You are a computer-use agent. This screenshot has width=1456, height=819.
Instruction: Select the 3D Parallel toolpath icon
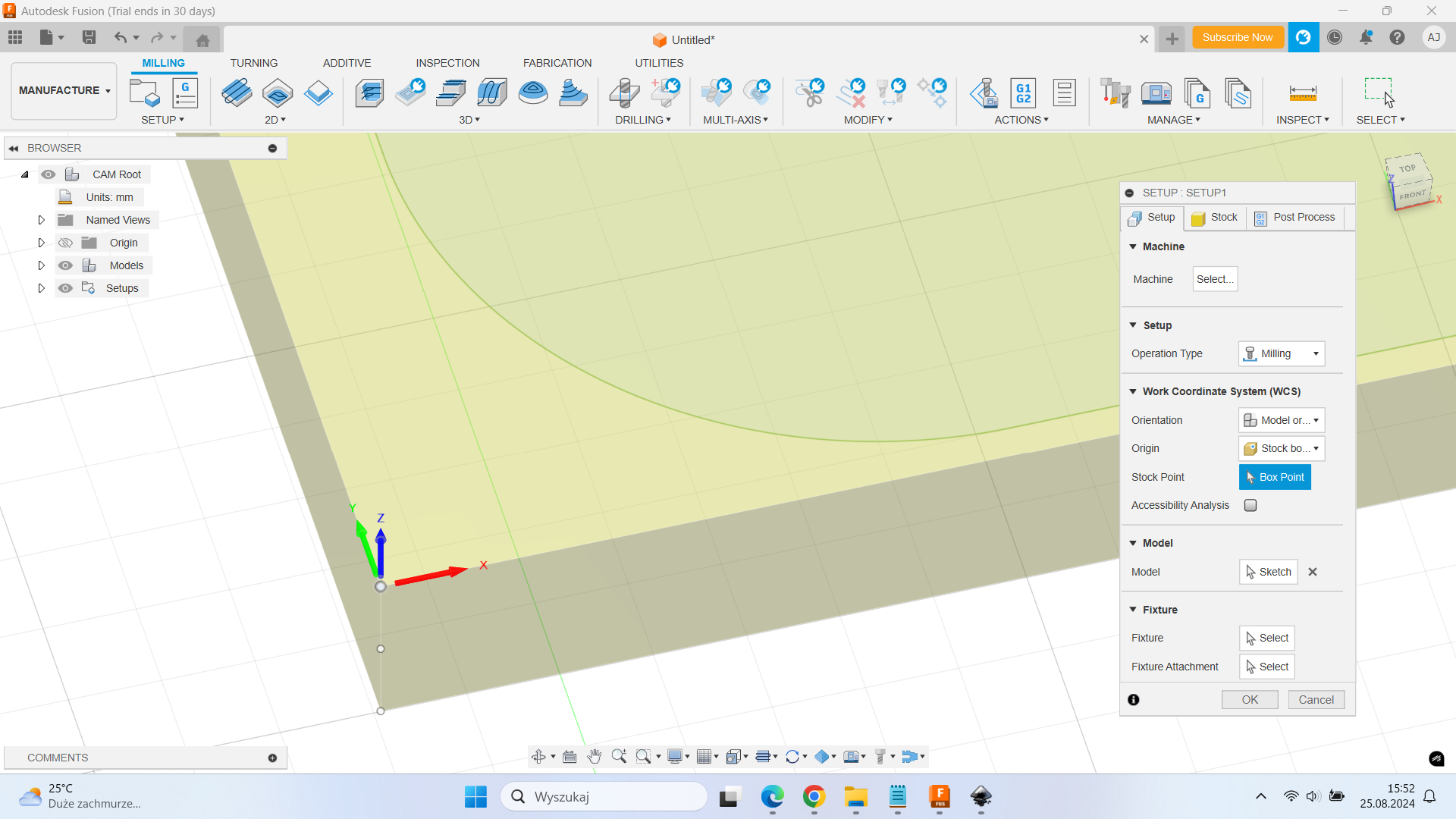tap(492, 93)
